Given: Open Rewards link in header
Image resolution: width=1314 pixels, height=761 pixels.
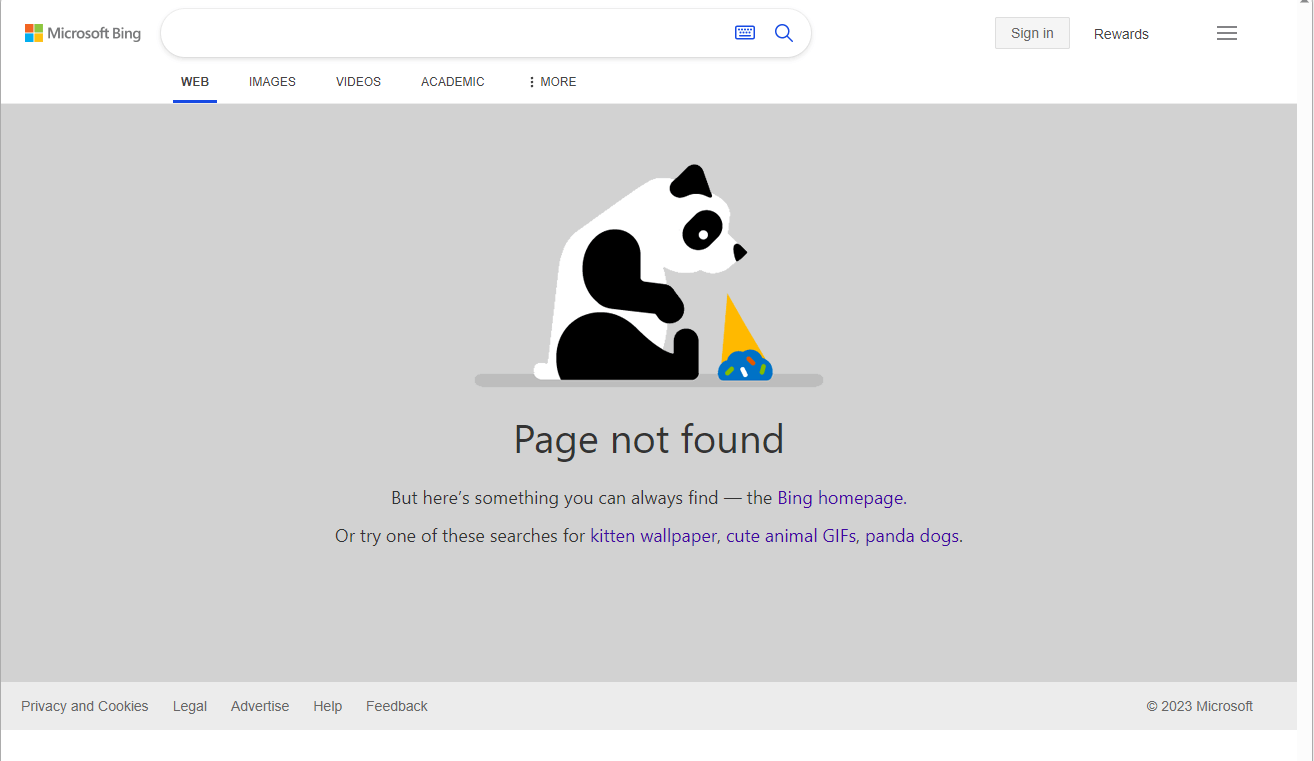Looking at the screenshot, I should pyautogui.click(x=1121, y=34).
